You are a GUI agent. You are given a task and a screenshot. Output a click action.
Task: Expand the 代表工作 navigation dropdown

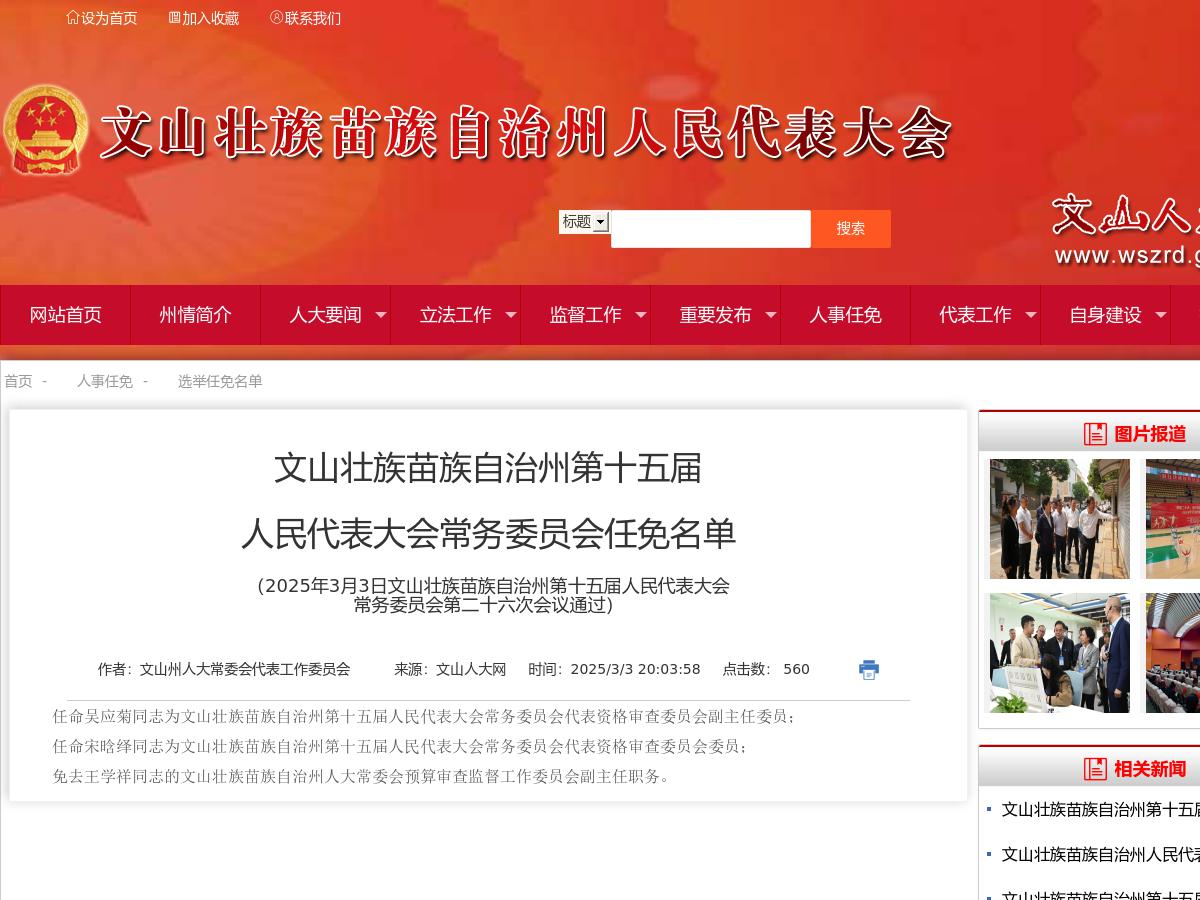[x=1031, y=315]
